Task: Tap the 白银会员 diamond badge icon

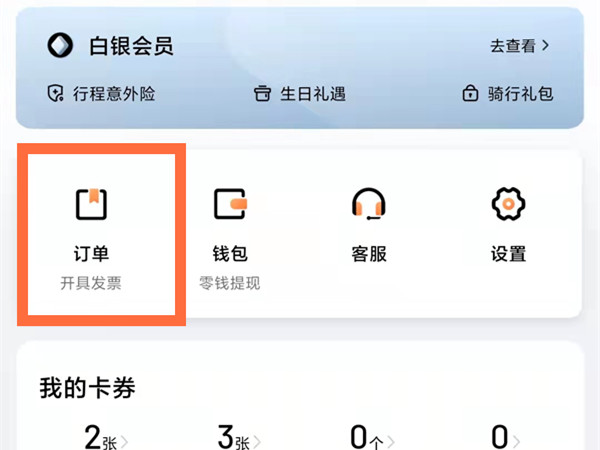Action: [60, 45]
